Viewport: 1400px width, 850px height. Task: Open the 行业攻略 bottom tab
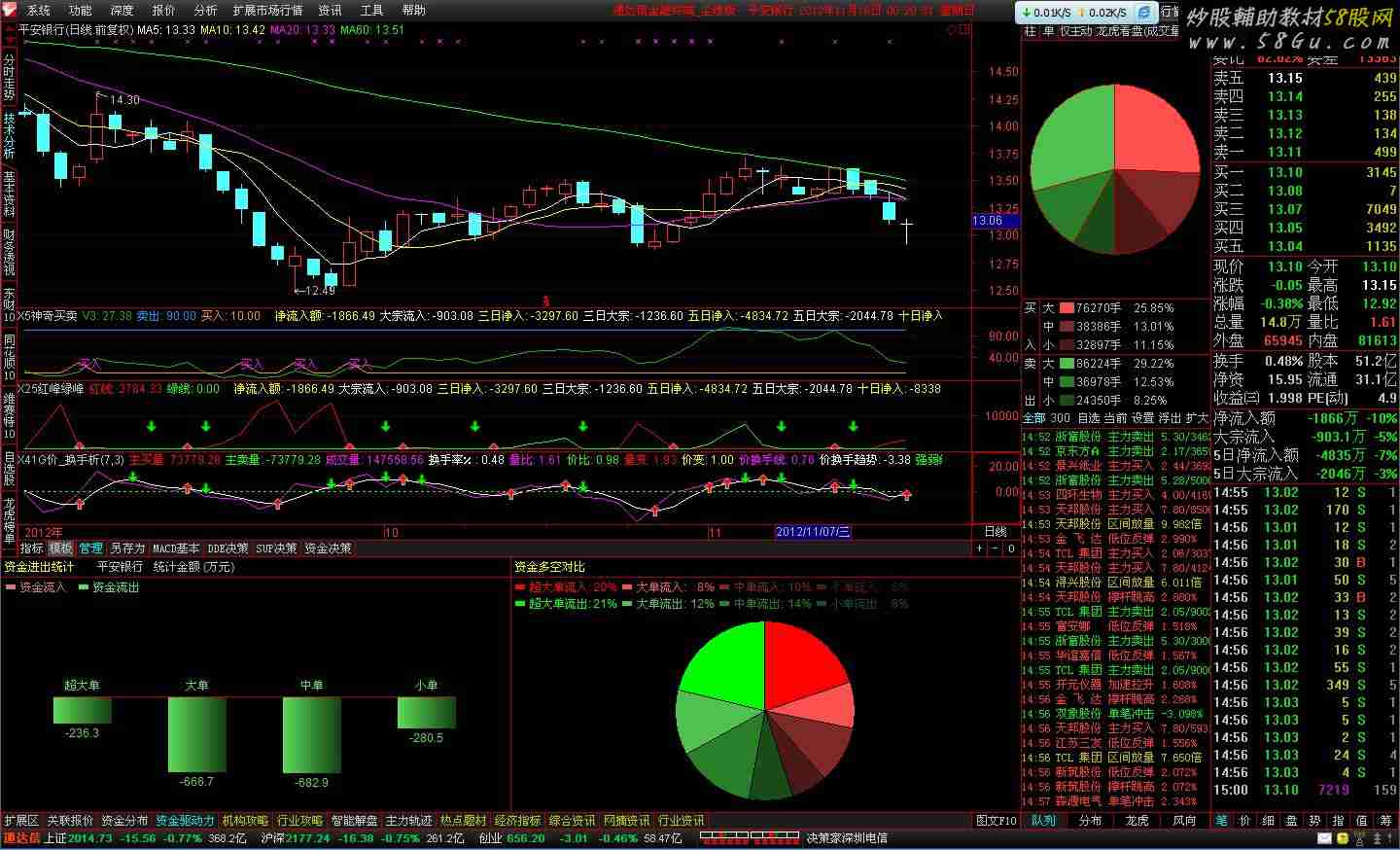(x=299, y=821)
